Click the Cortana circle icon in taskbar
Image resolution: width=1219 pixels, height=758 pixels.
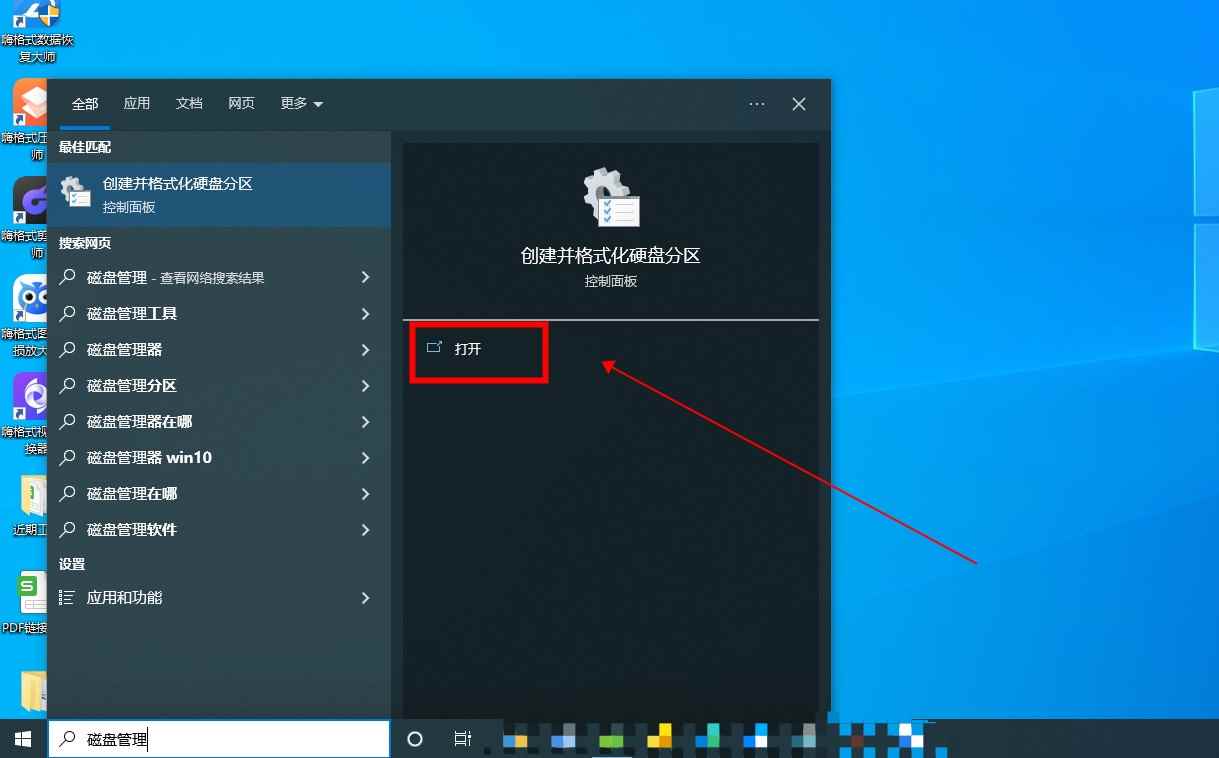tap(414, 738)
